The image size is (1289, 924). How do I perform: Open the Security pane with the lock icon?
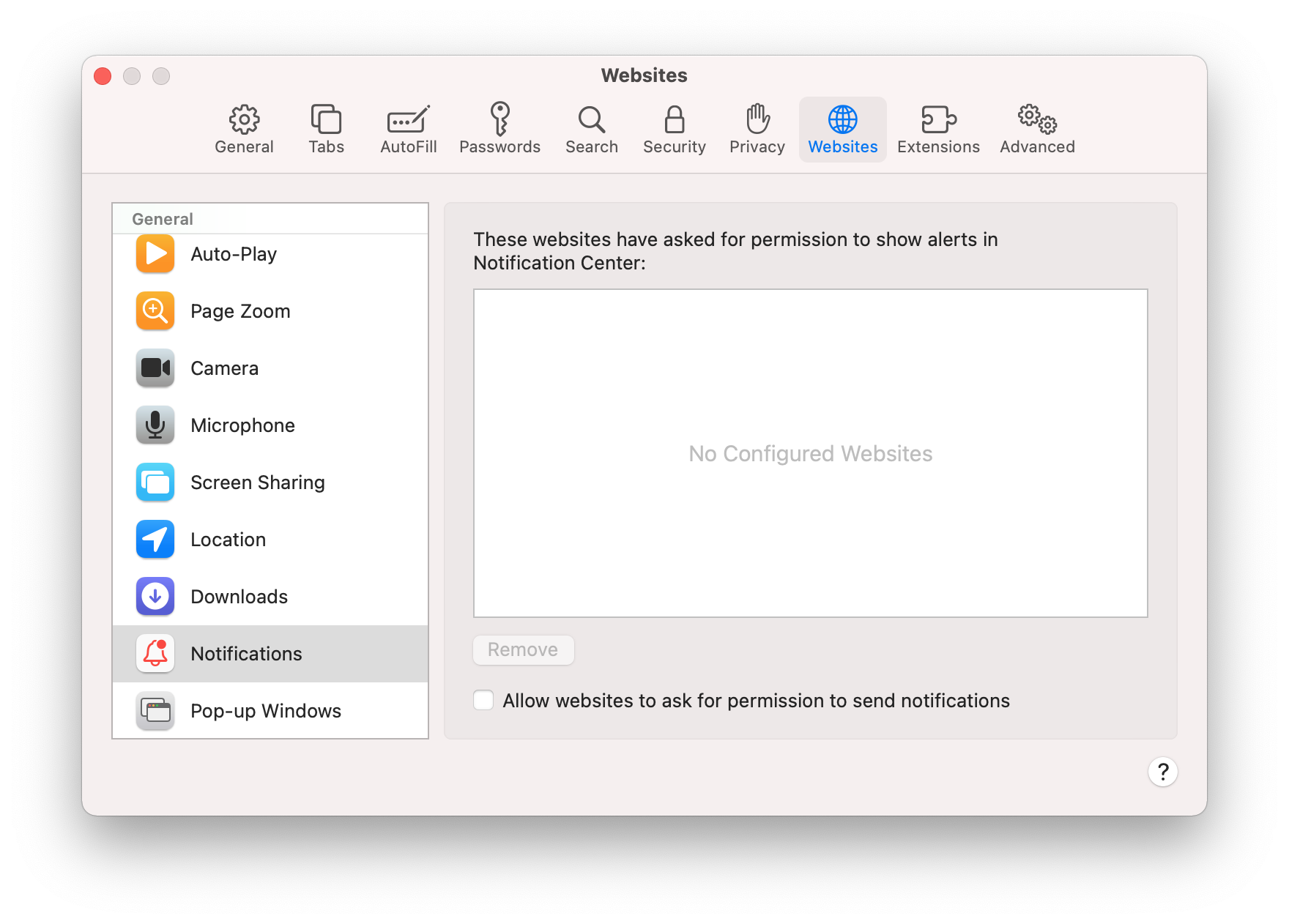click(x=675, y=130)
